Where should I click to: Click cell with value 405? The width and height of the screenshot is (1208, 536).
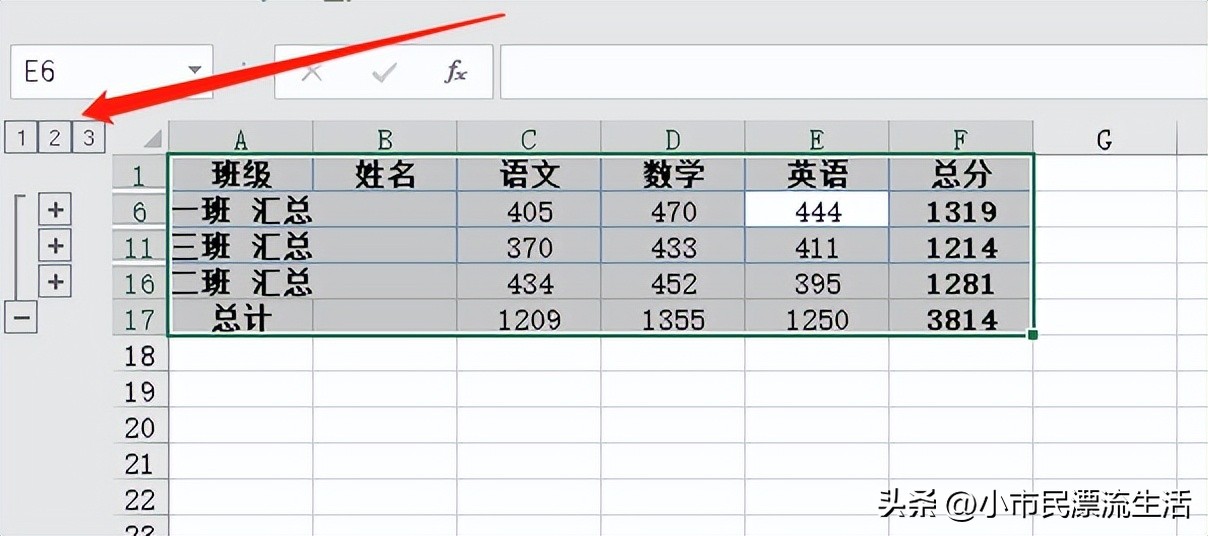tap(529, 211)
